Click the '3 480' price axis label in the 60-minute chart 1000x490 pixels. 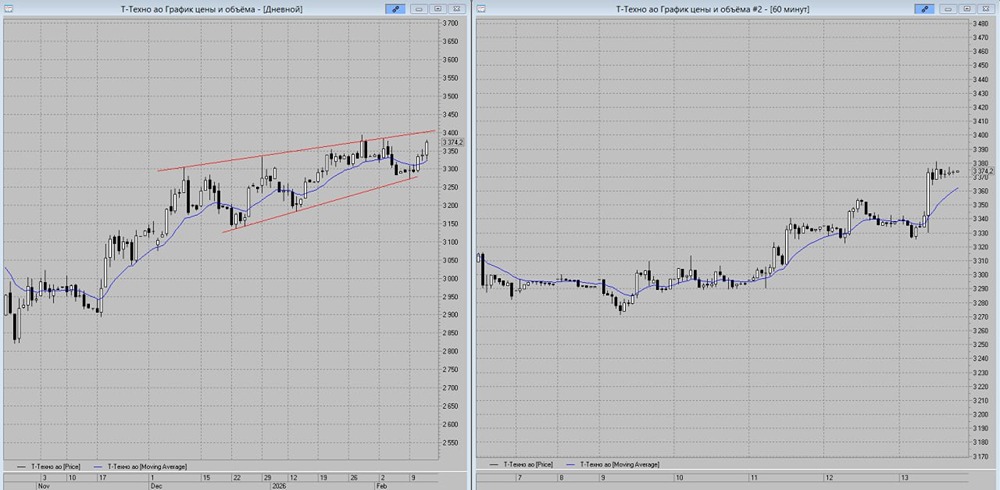[982, 24]
